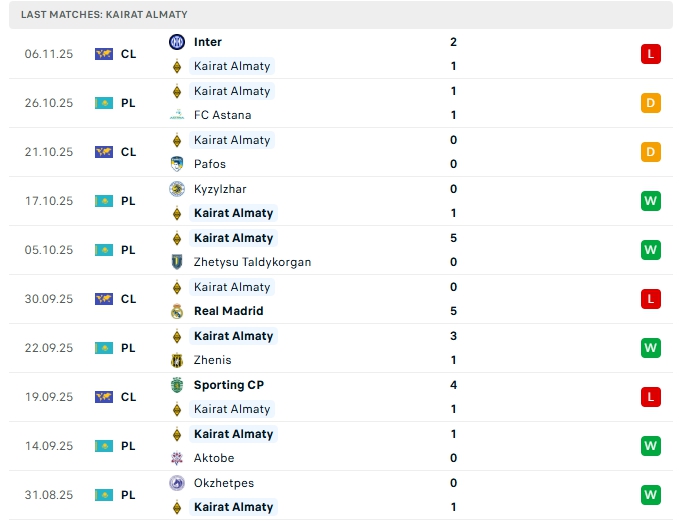The width and height of the screenshot is (682, 521).
Task: Click the Inter club crest icon
Action: [177, 42]
